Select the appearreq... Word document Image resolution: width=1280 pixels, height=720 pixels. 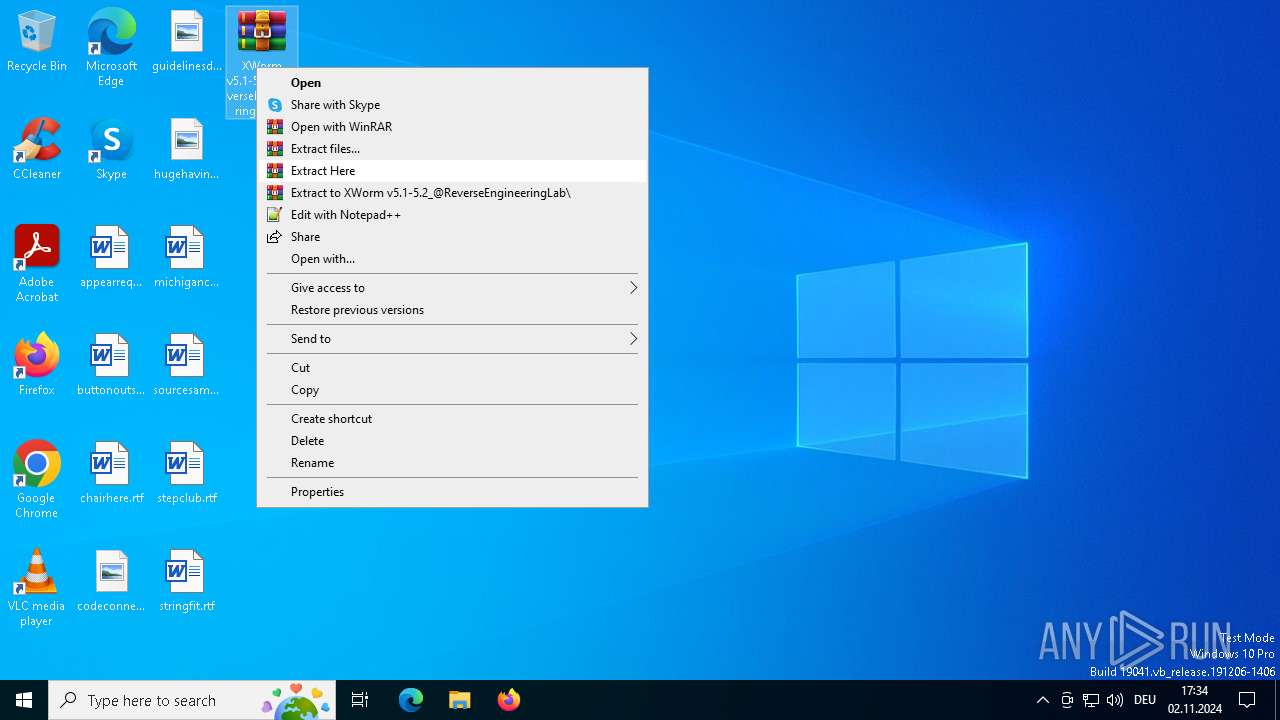(x=111, y=258)
